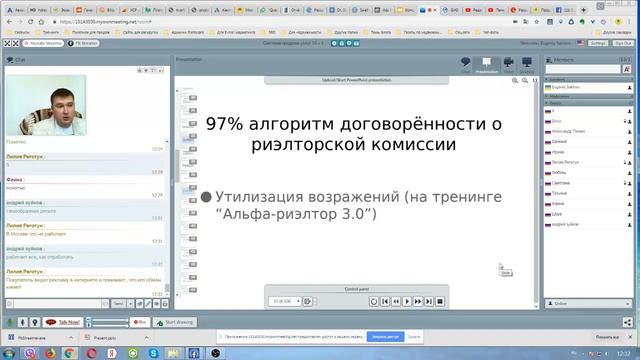The image size is (640, 360).
Task: Open the Members panel header
Action: (589, 60)
